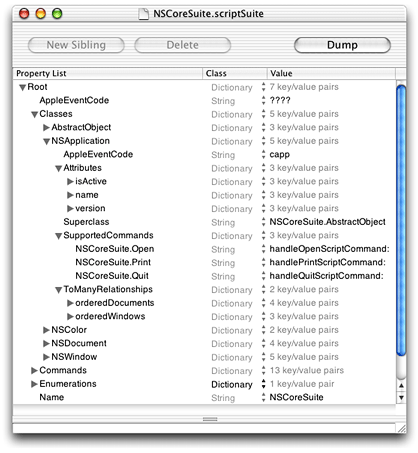Viewport: 418px width, 453px height.
Task: Open class popup for Name row
Action: [263, 397]
